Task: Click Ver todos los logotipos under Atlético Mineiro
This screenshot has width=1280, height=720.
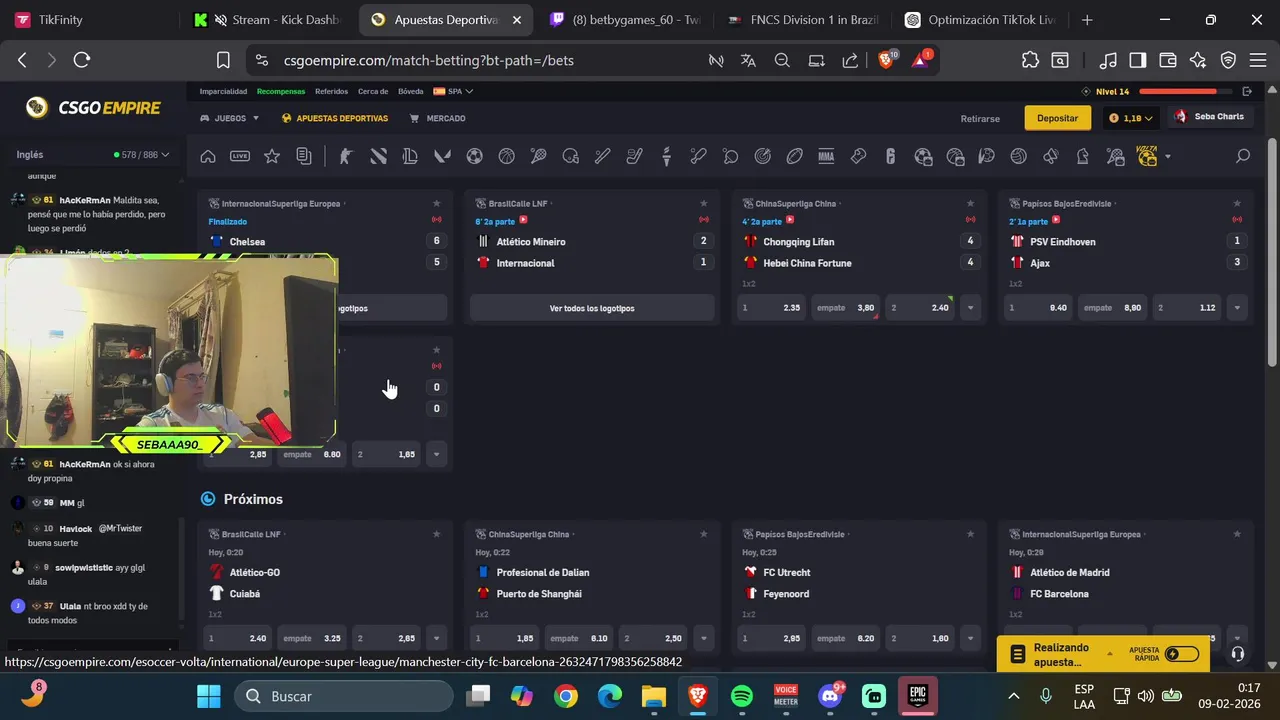Action: pos(592,308)
